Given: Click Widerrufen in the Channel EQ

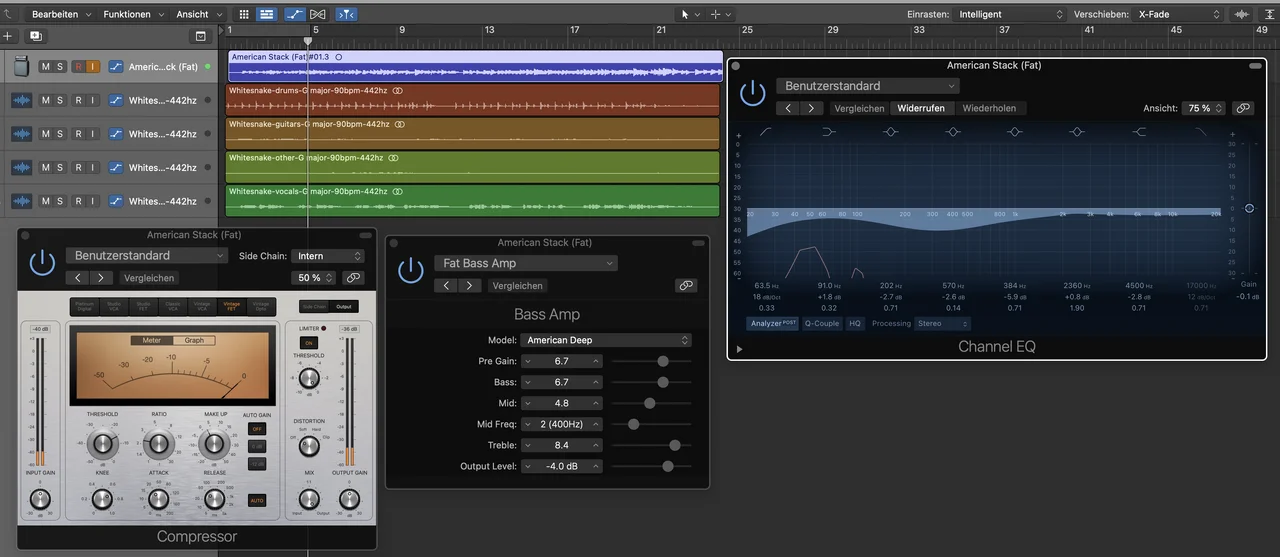Looking at the screenshot, I should pyautogui.click(x=921, y=108).
